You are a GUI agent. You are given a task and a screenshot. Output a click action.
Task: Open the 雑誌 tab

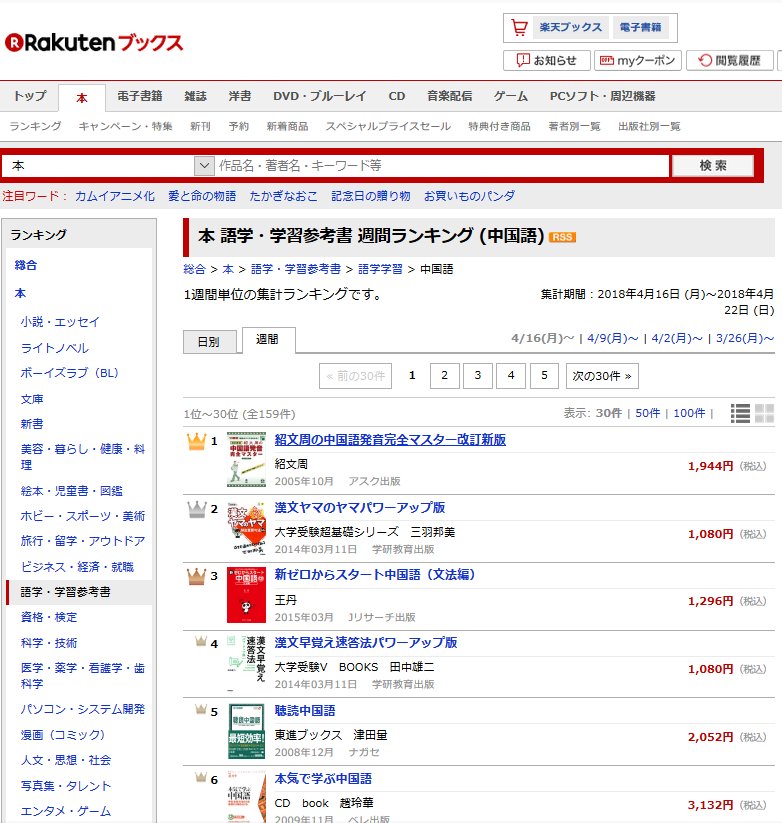pos(195,96)
